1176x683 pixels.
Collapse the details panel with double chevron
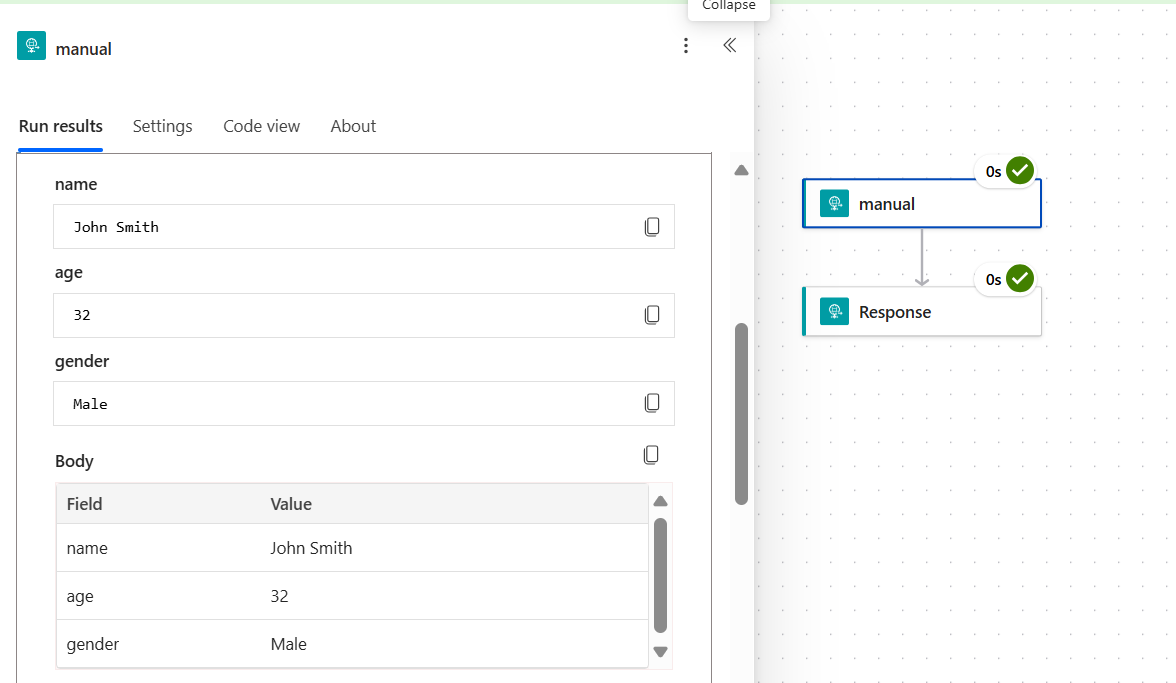tap(730, 46)
